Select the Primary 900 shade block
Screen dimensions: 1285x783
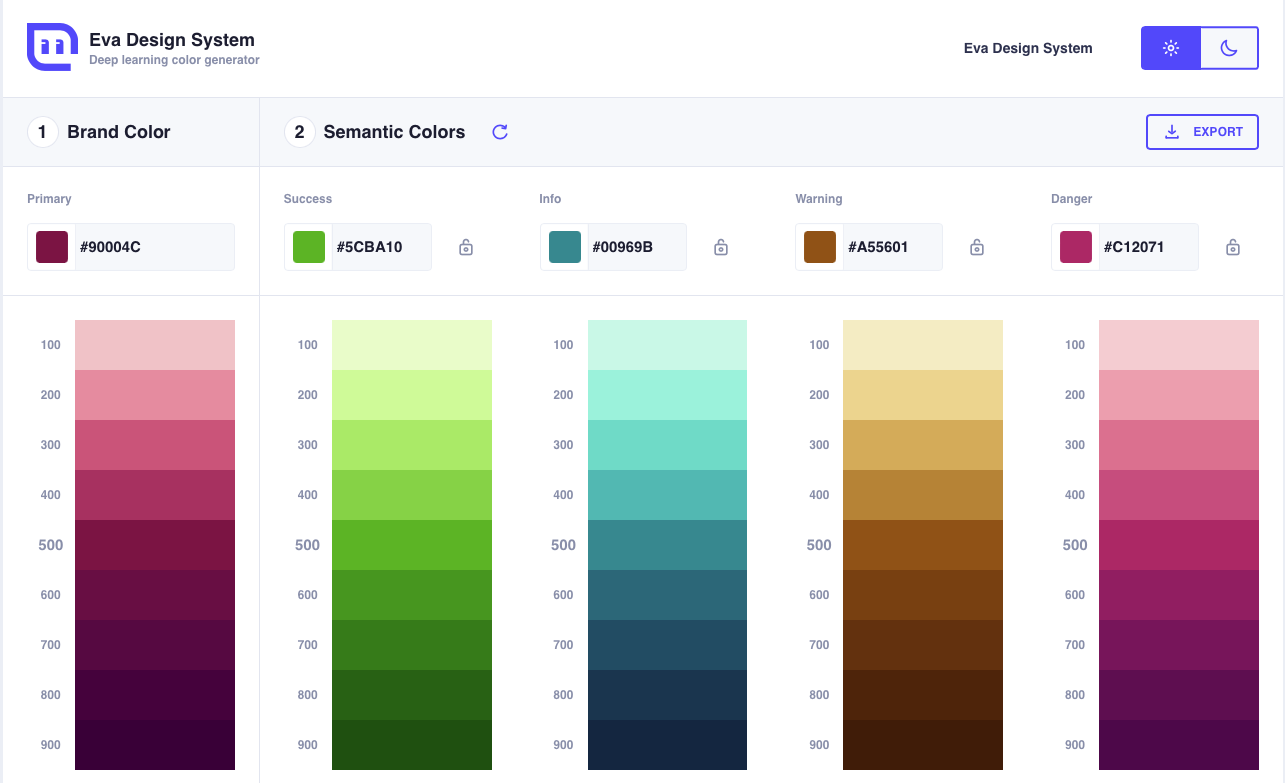pos(155,745)
